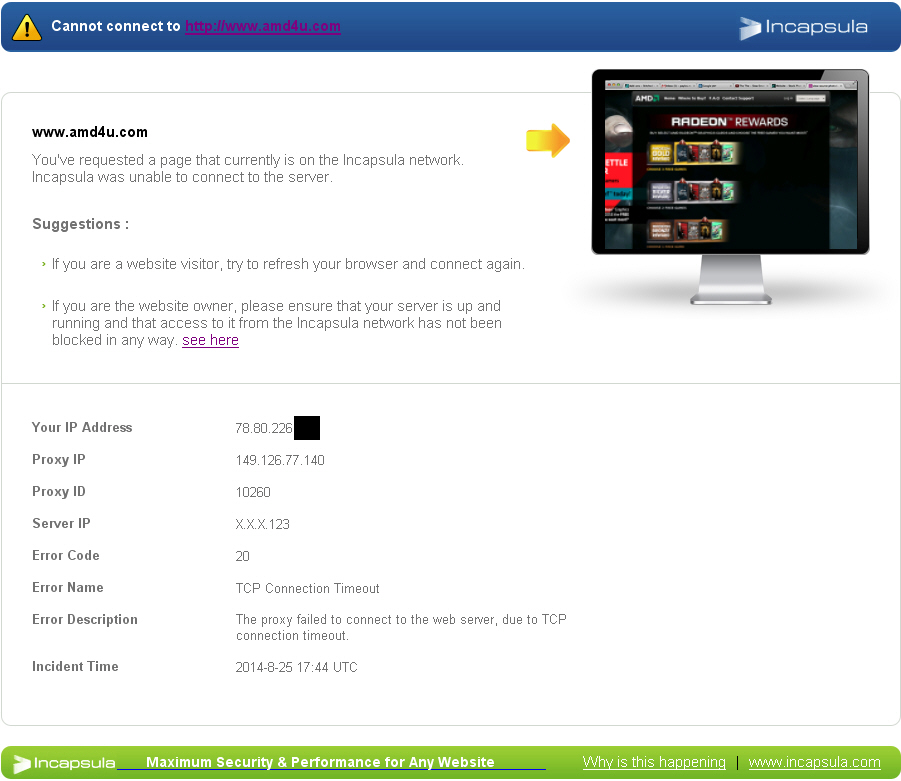Click the 'Server IP' label
This screenshot has width=901, height=781.
(x=61, y=524)
